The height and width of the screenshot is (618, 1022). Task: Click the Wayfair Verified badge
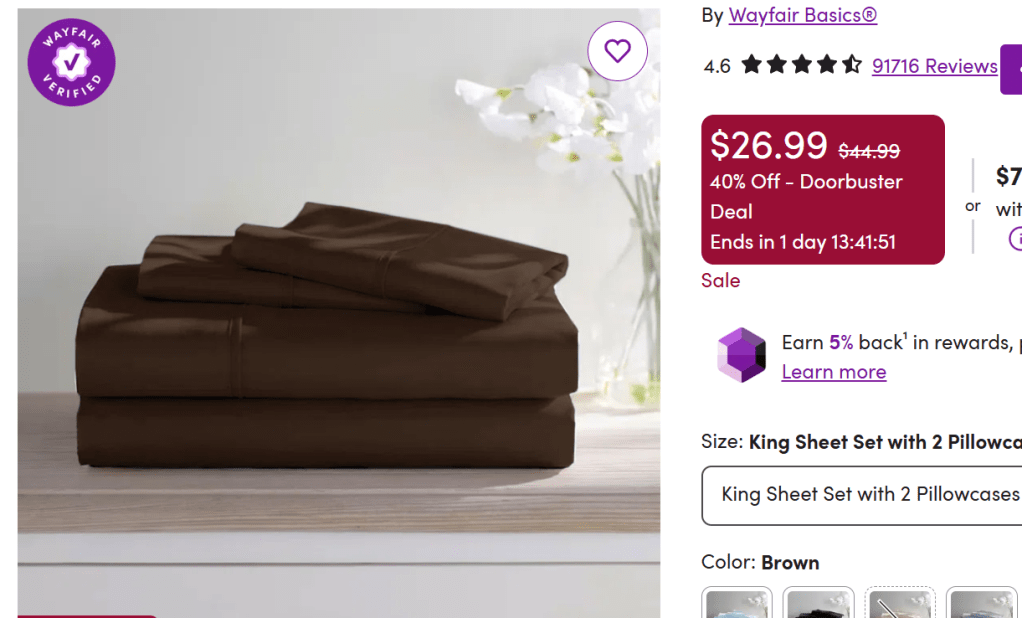71,62
